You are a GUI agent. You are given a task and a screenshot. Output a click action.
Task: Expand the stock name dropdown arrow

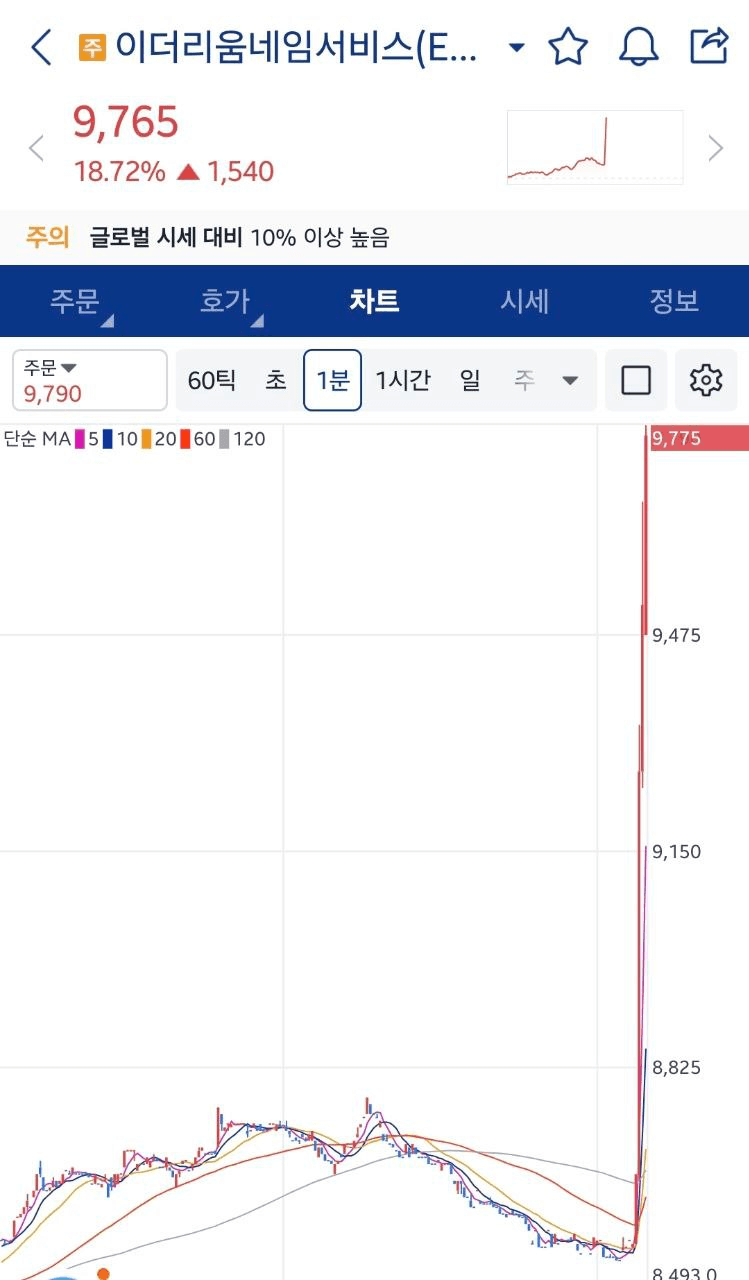(x=516, y=47)
